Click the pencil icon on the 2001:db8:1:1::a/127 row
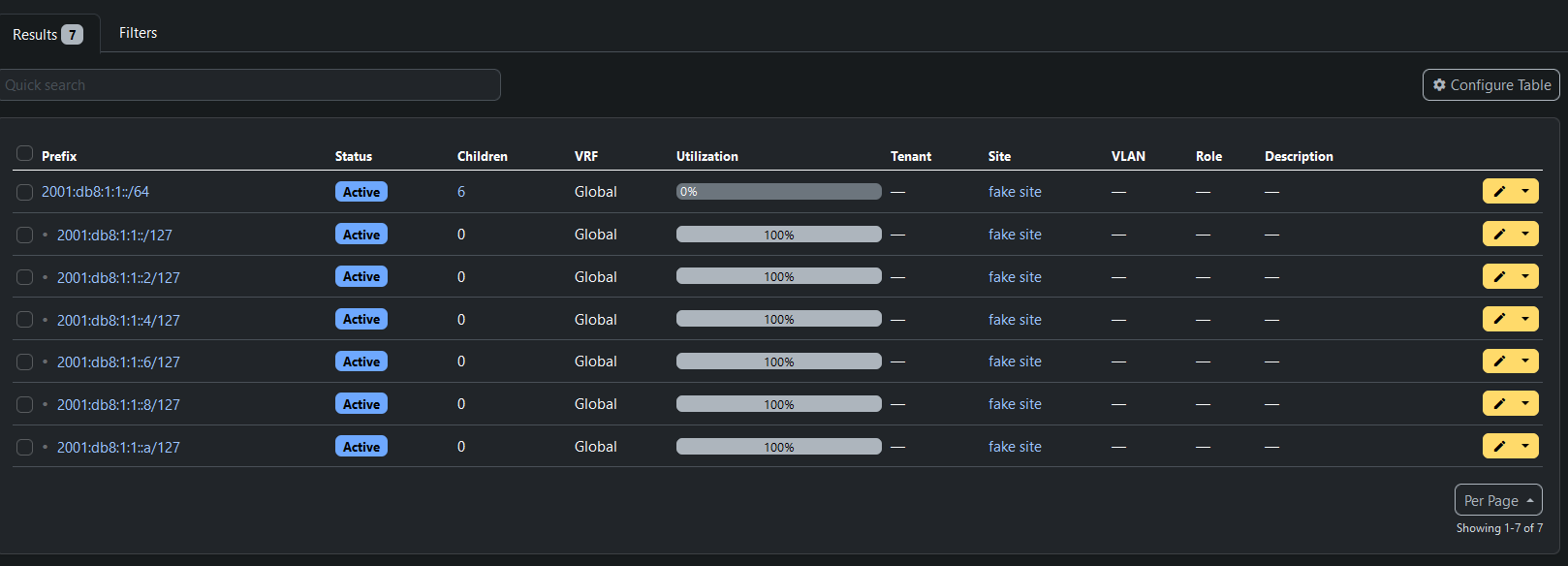1568x566 pixels. 1499,446
